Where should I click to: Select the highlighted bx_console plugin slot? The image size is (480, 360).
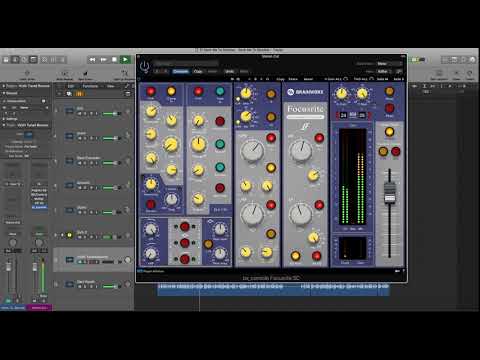[39, 207]
